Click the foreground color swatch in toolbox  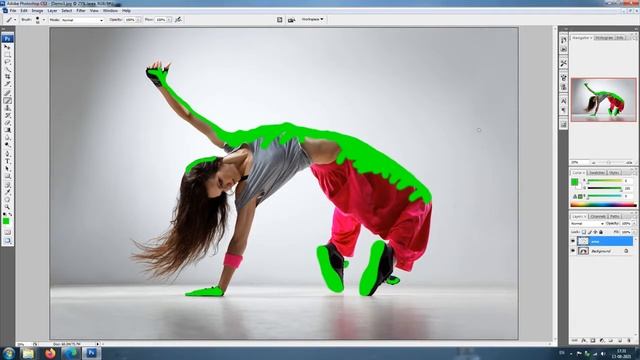6,221
